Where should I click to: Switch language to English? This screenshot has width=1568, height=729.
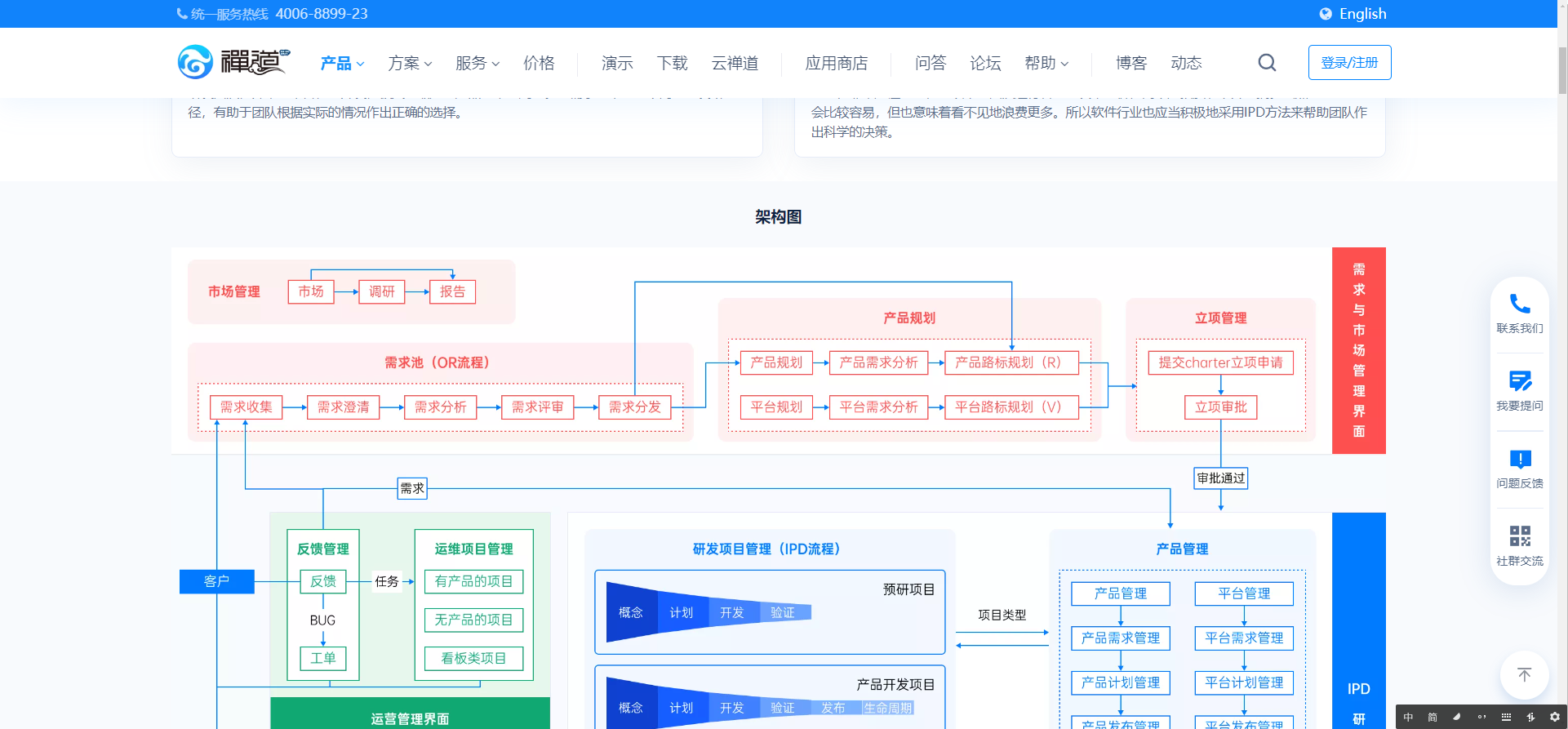coord(1362,14)
